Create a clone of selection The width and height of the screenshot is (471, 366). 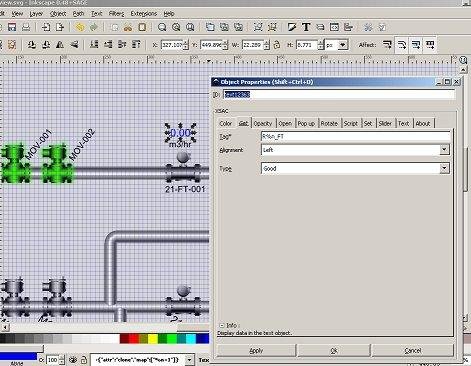(x=224, y=27)
